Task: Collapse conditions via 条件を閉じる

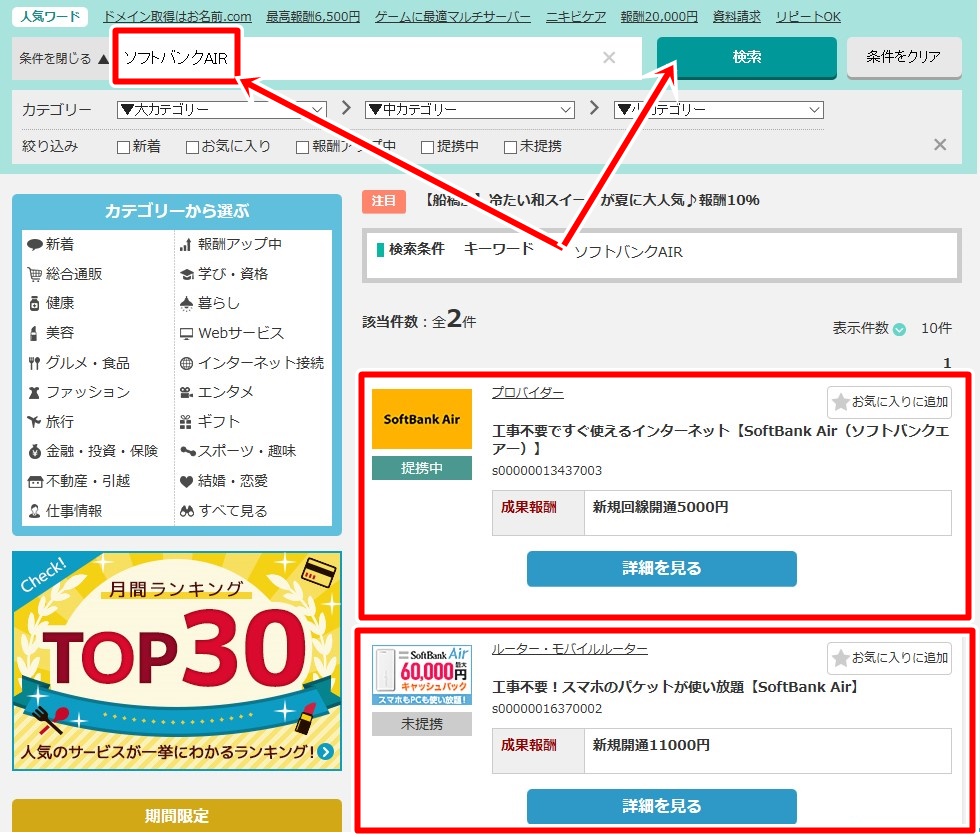Action: point(64,59)
